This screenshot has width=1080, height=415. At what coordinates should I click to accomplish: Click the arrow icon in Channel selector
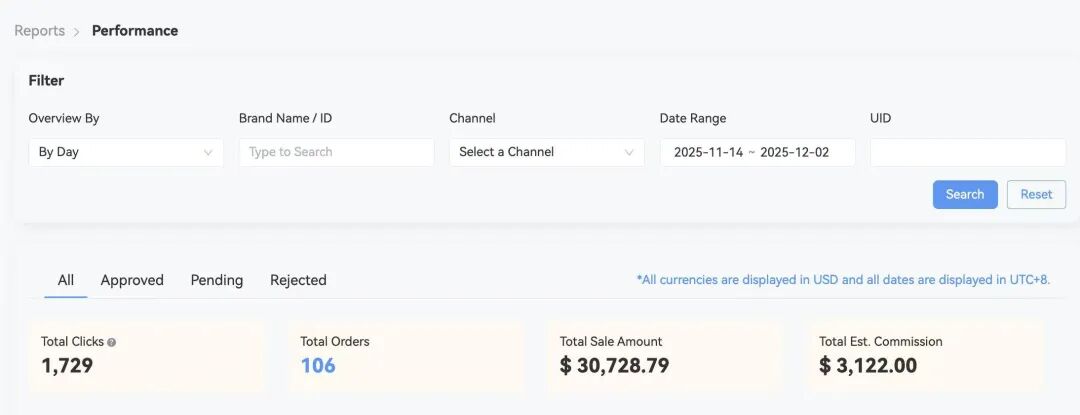click(629, 152)
